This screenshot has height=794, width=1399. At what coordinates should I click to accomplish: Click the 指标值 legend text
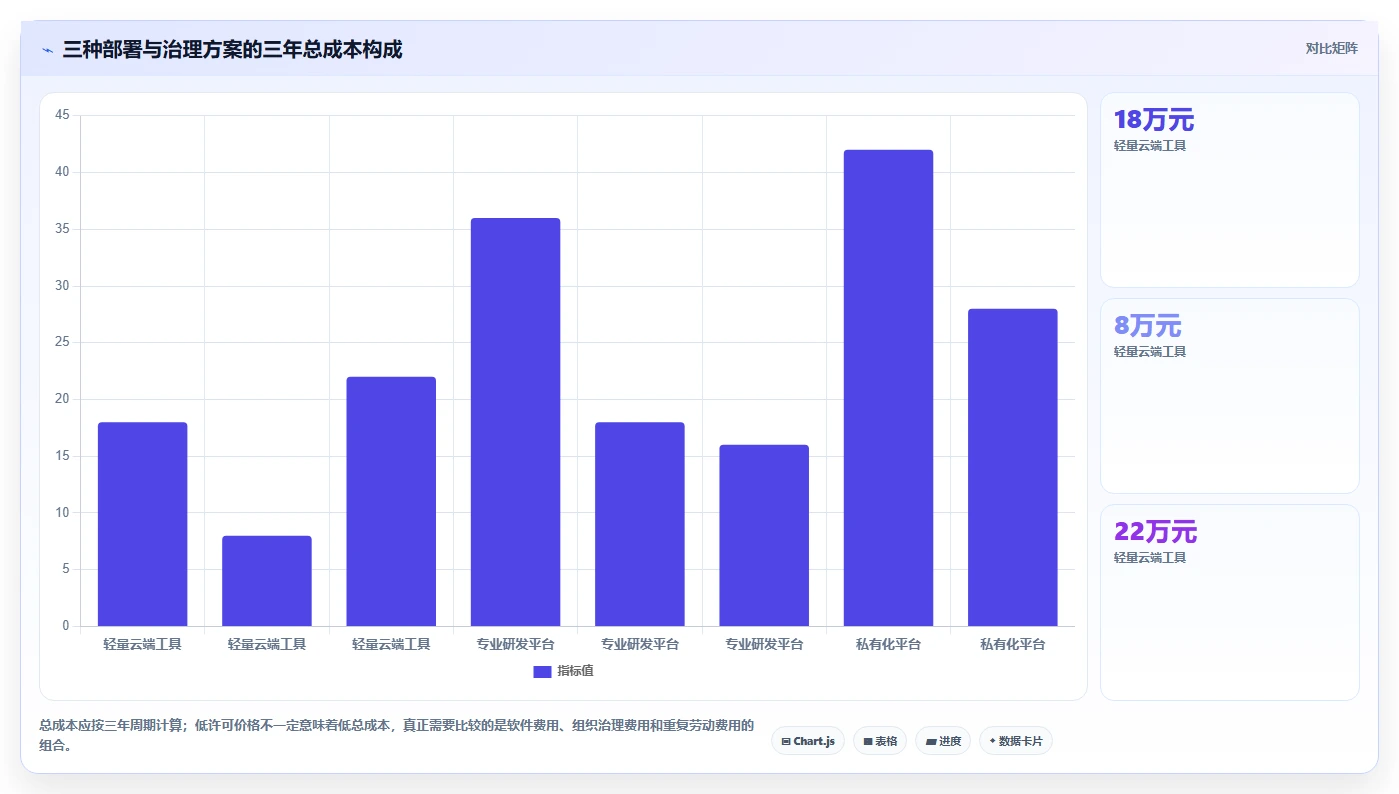[x=576, y=671]
